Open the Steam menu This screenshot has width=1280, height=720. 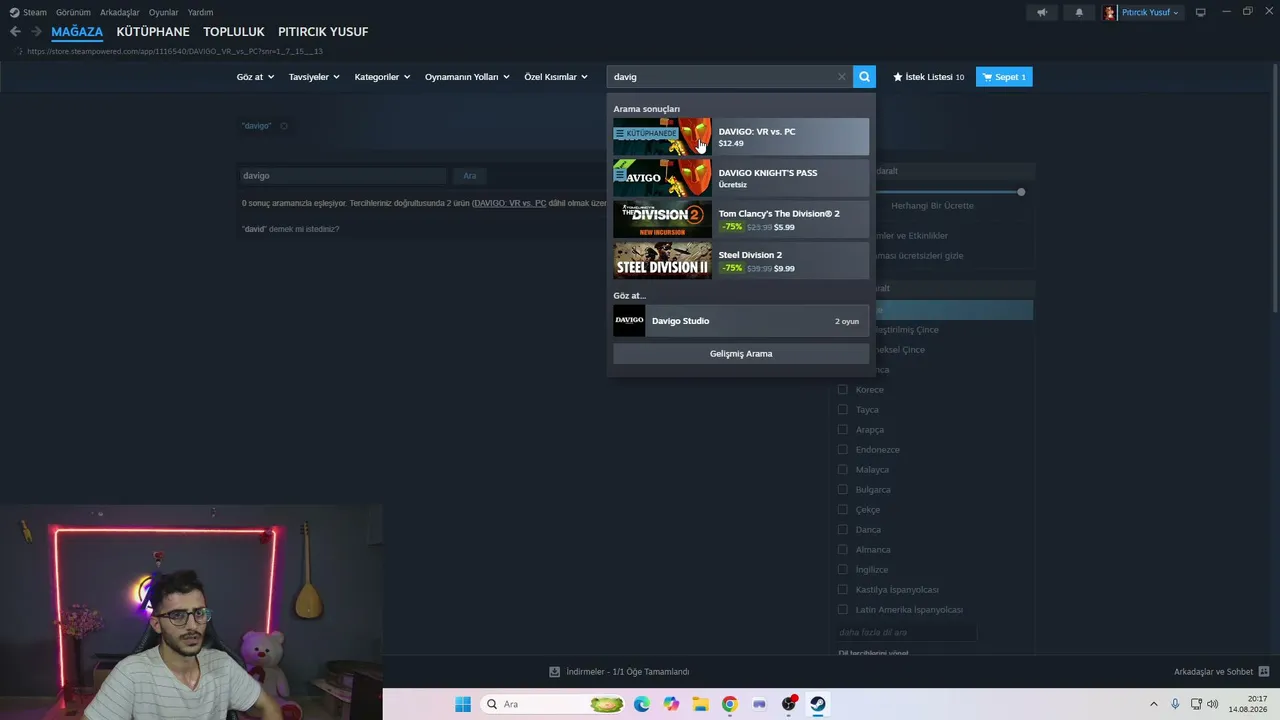coord(35,12)
